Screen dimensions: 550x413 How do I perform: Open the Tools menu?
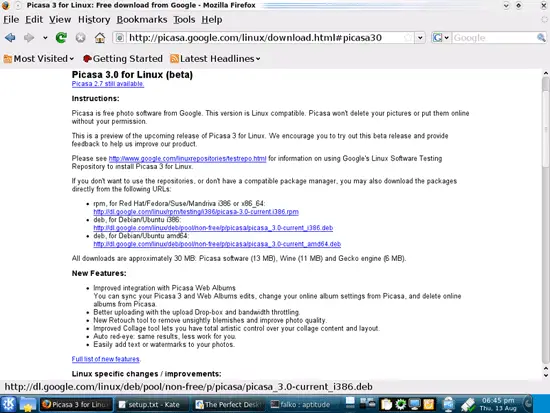[x=184, y=20]
